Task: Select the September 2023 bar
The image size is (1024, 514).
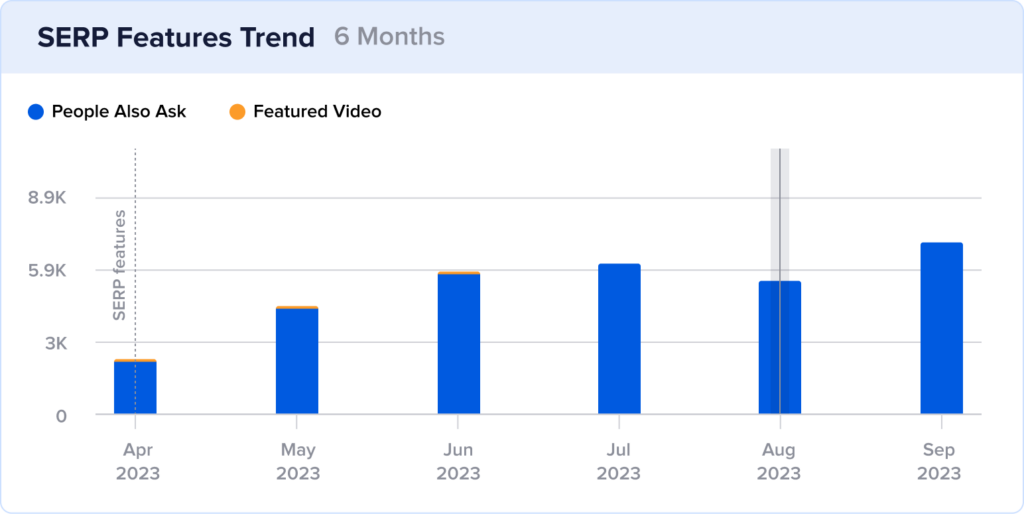Action: coord(942,329)
